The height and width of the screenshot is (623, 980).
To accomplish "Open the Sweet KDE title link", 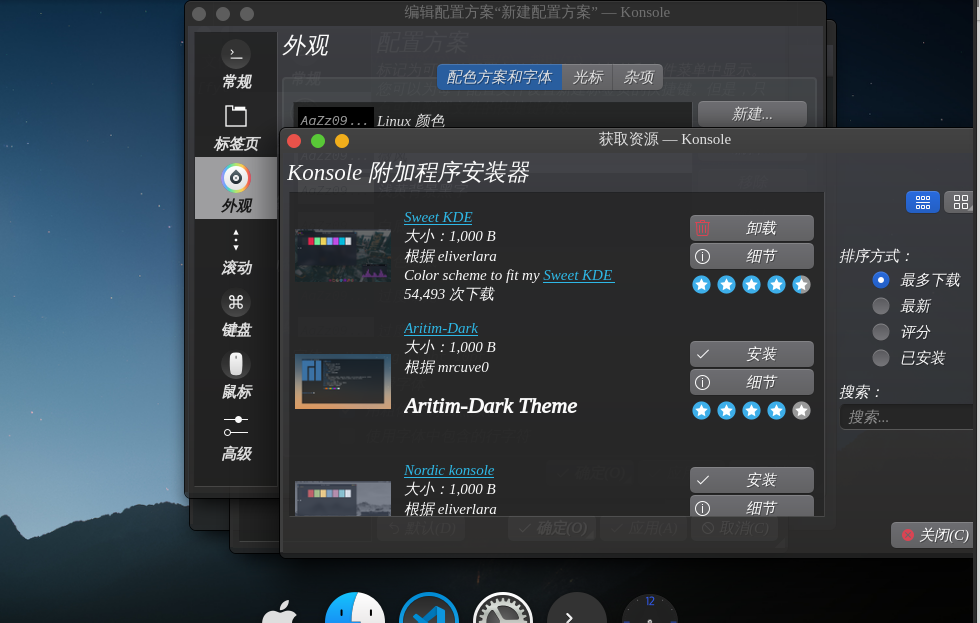I will 438,217.
